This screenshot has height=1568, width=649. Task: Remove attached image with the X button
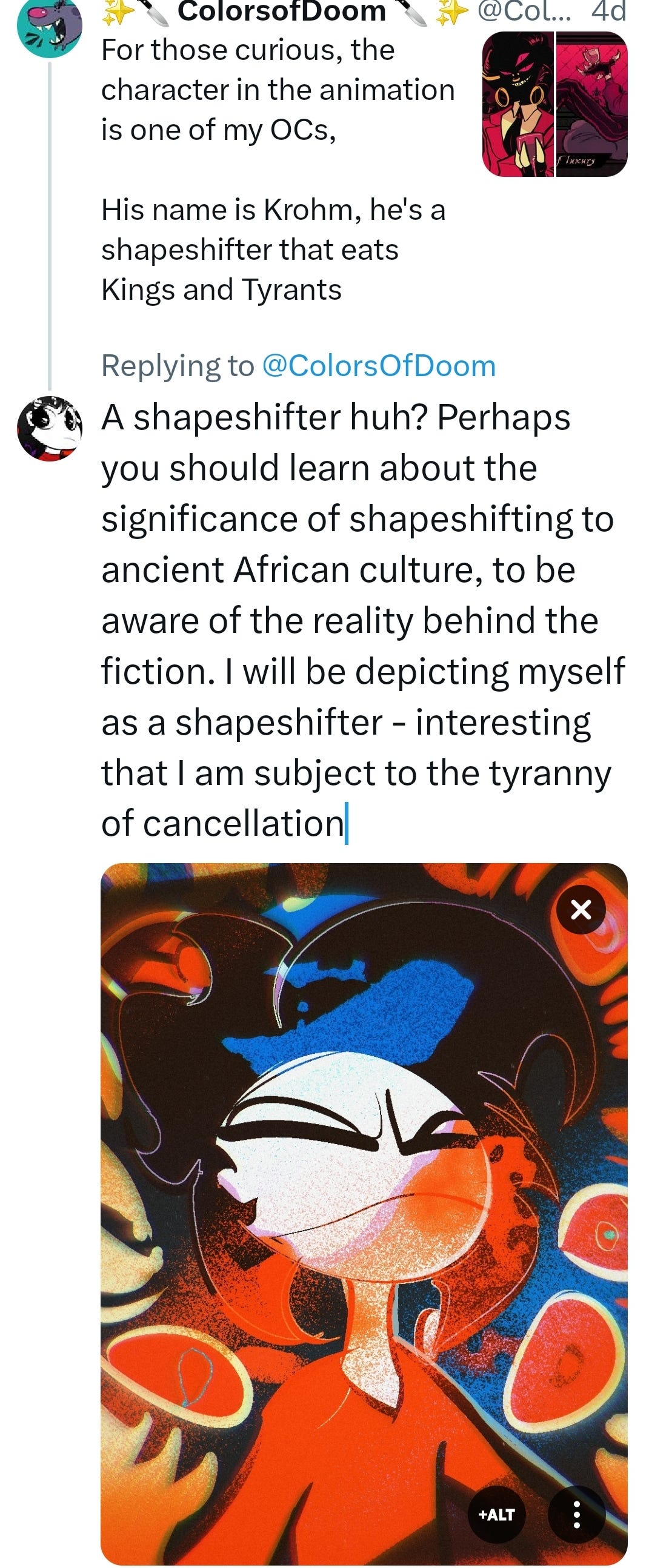point(581,910)
